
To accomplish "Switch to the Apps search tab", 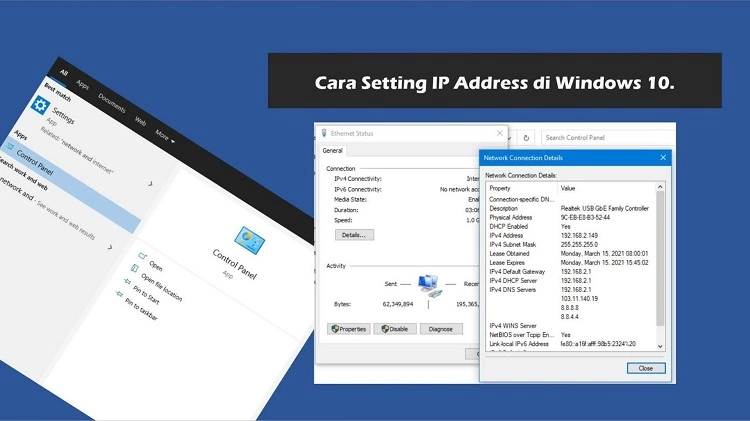I will [83, 85].
